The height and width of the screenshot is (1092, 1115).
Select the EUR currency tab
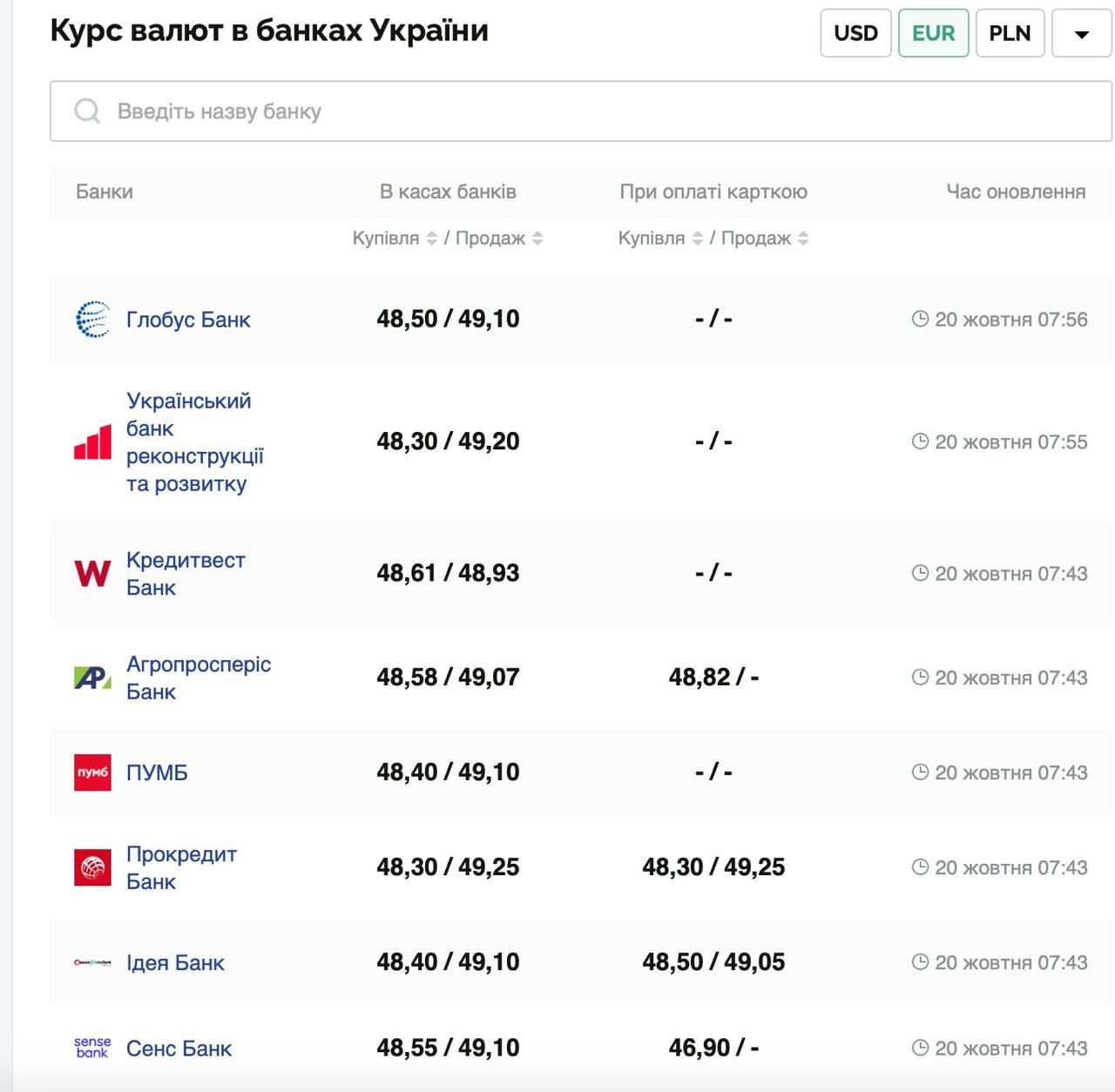[x=933, y=34]
